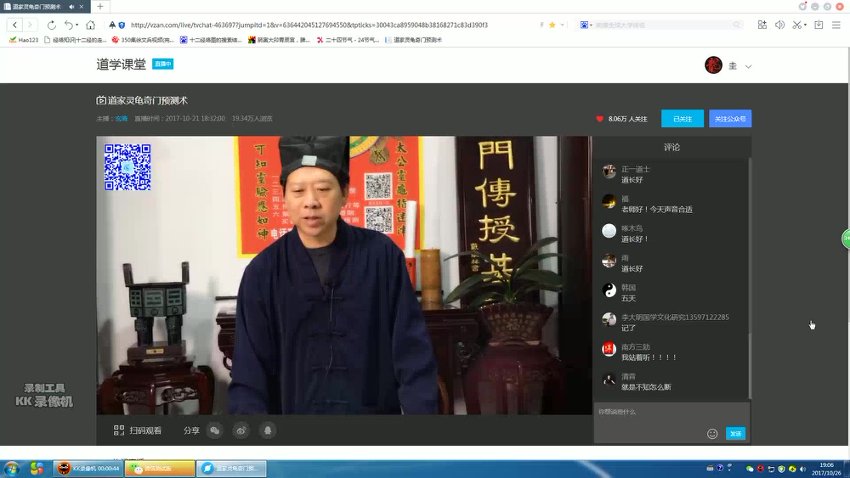Open the 350集 bookmark

142,40
